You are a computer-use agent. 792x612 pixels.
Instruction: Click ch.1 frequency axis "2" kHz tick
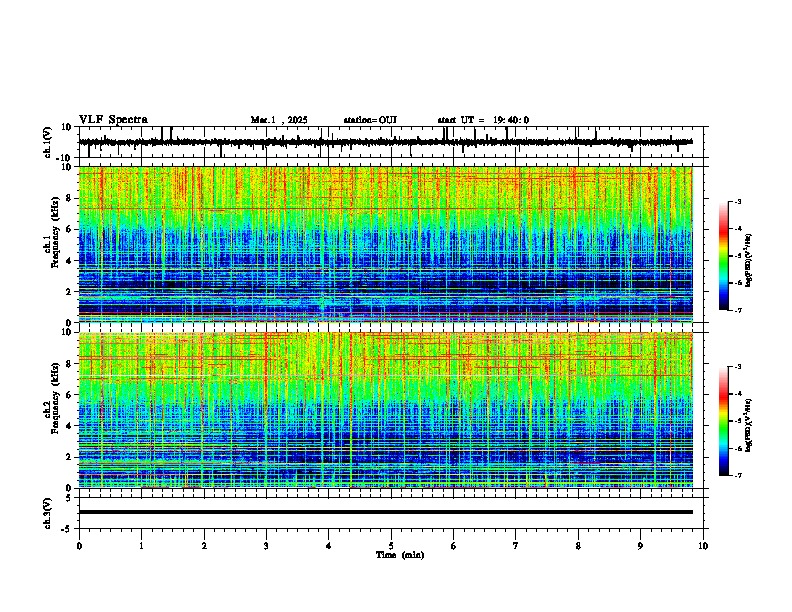point(69,291)
